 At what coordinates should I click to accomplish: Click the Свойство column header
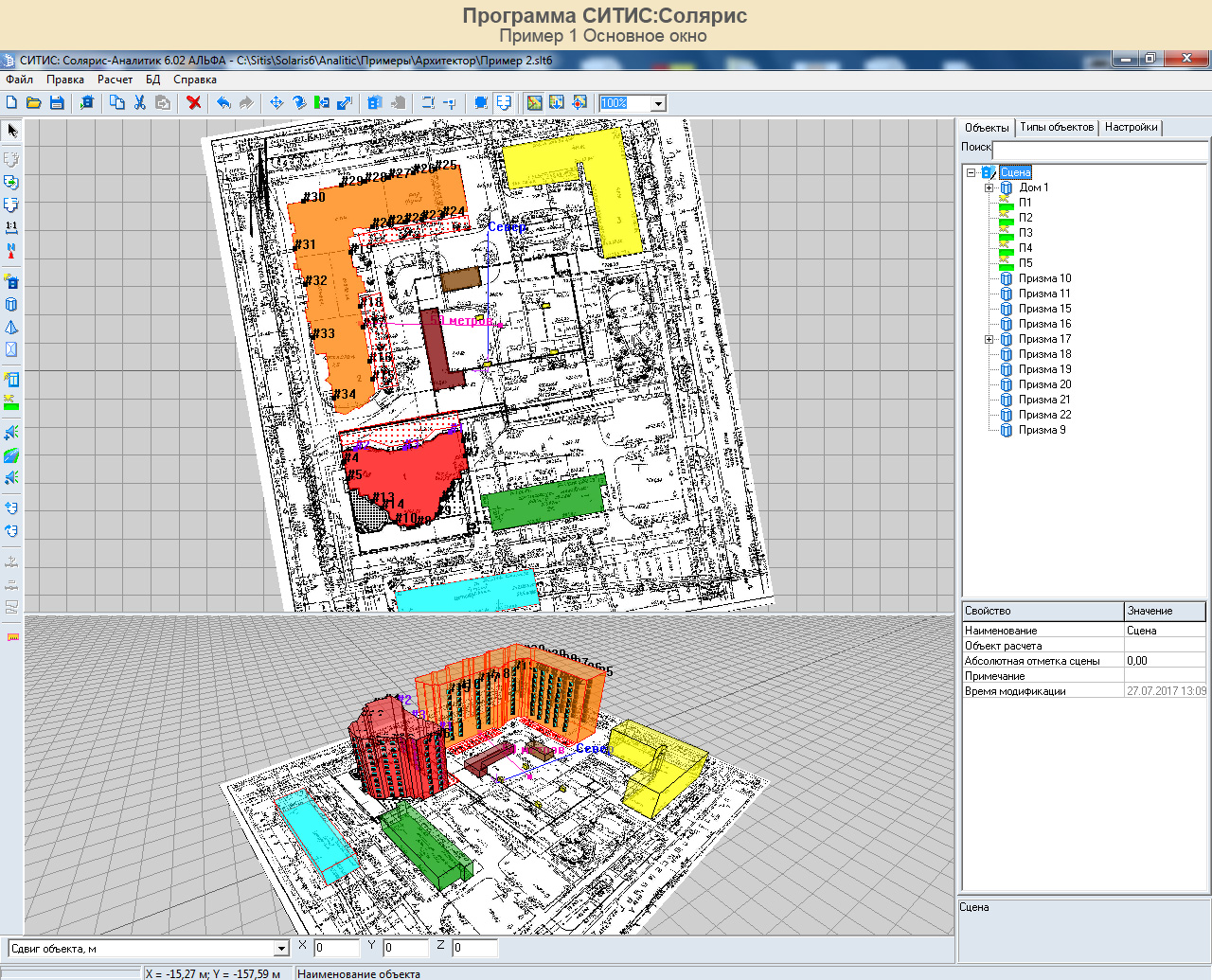[x=1043, y=611]
